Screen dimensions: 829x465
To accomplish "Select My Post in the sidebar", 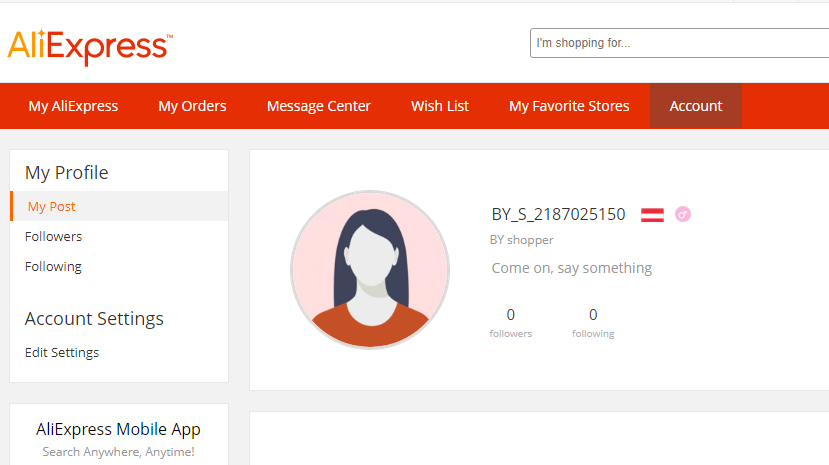I will coord(119,206).
